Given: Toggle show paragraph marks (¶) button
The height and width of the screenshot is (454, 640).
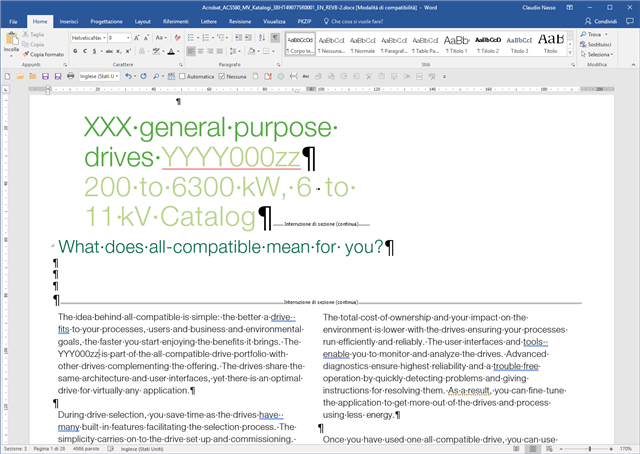Looking at the screenshot, I should coord(276,38).
